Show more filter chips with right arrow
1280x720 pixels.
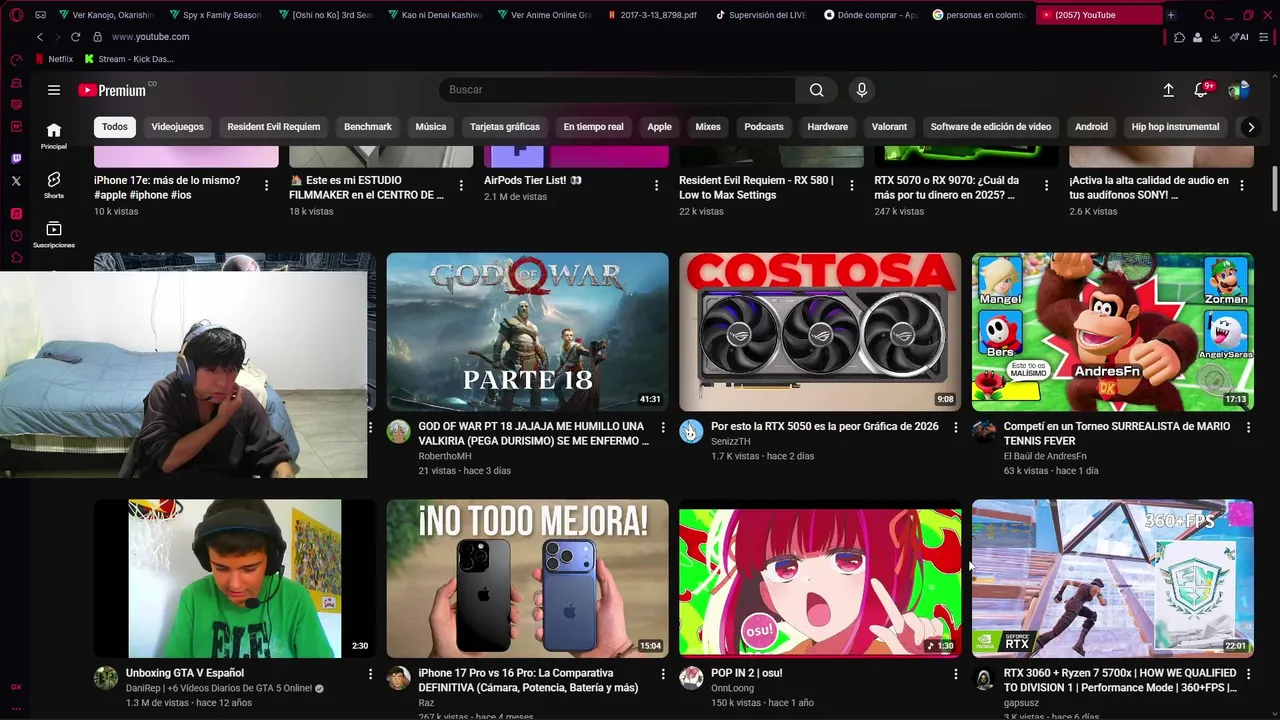click(x=1250, y=127)
